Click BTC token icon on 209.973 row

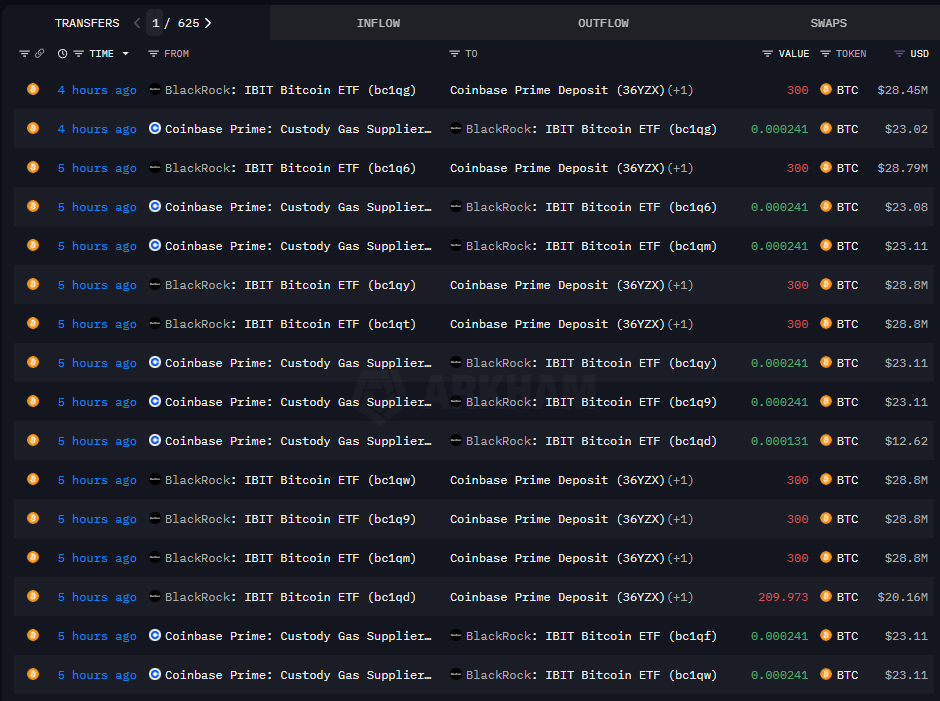(x=825, y=596)
